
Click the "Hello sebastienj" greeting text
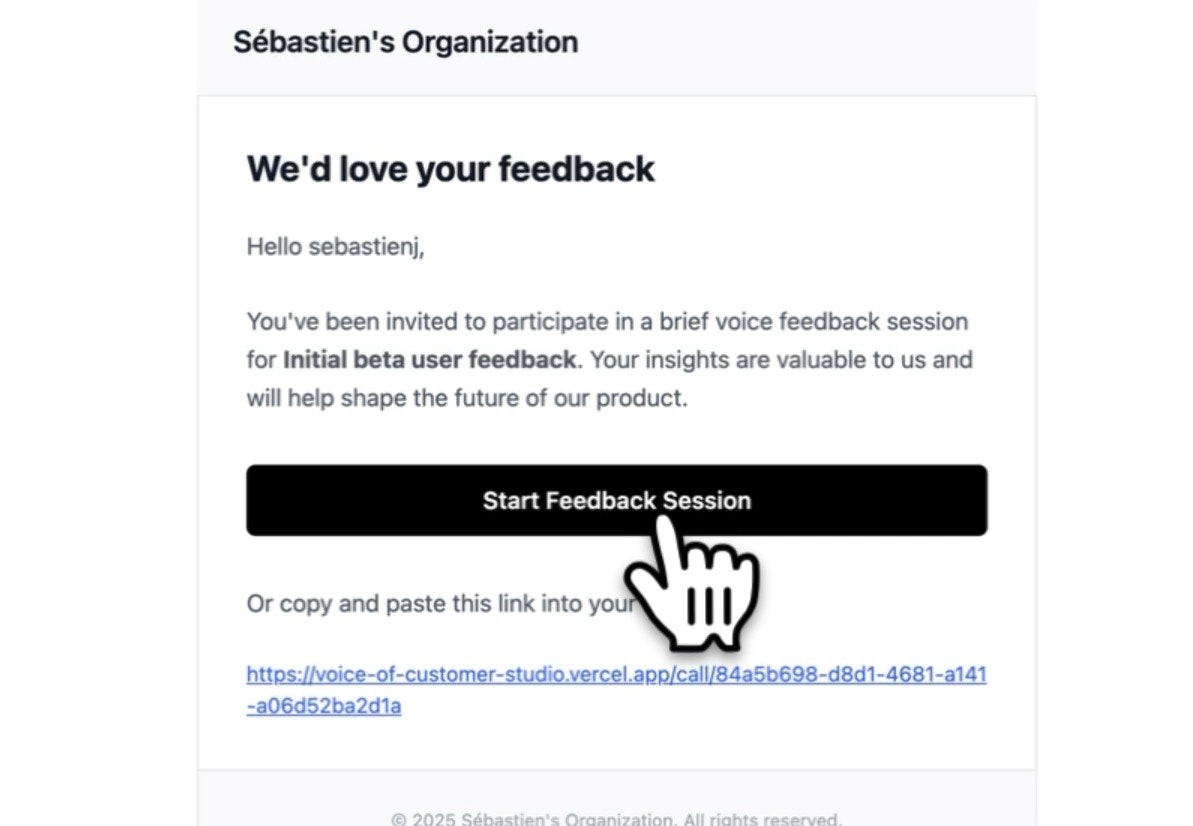334,246
